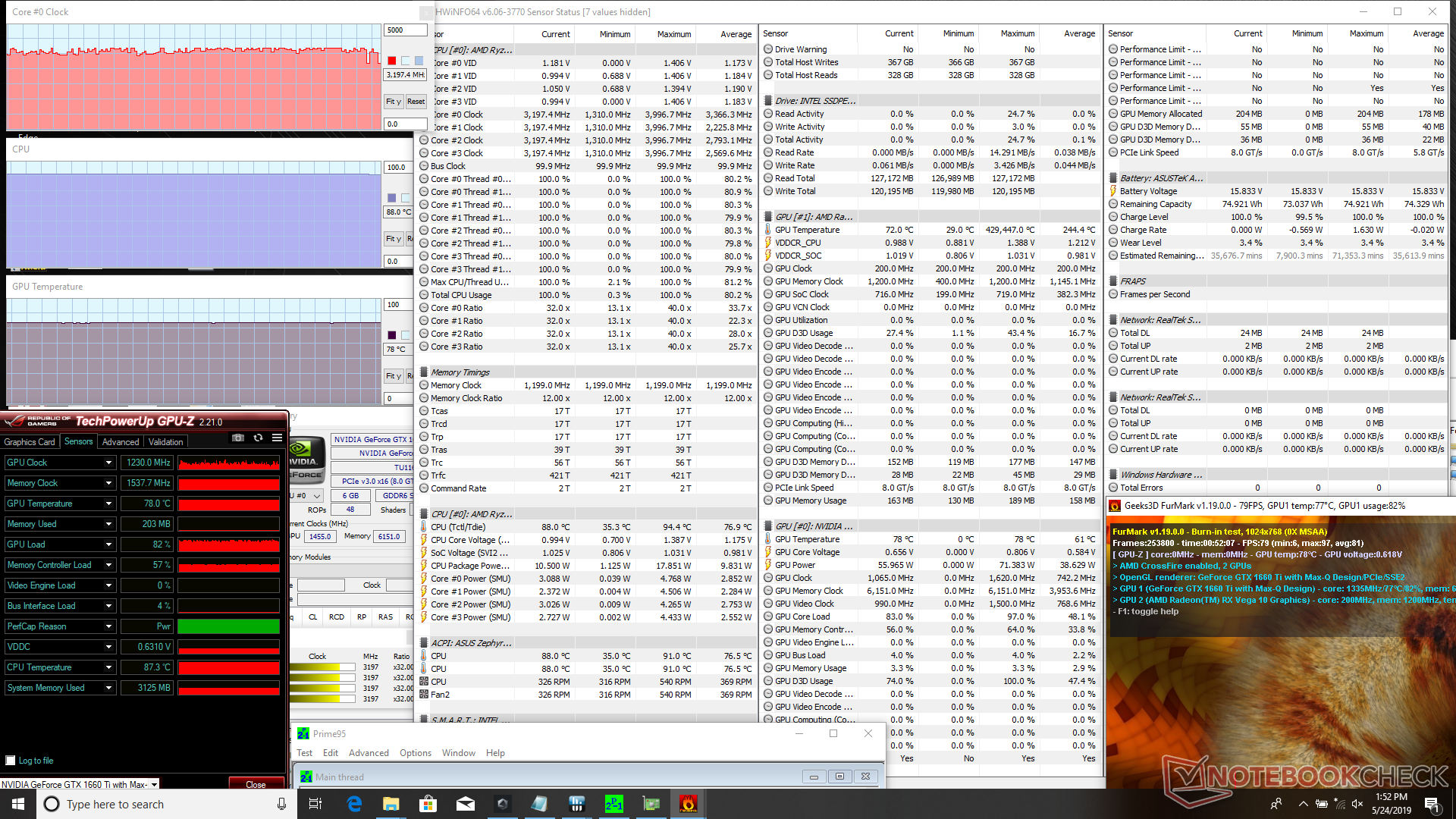Click Reset button in Core #0 Clock graph
The image size is (1456, 819).
[416, 101]
